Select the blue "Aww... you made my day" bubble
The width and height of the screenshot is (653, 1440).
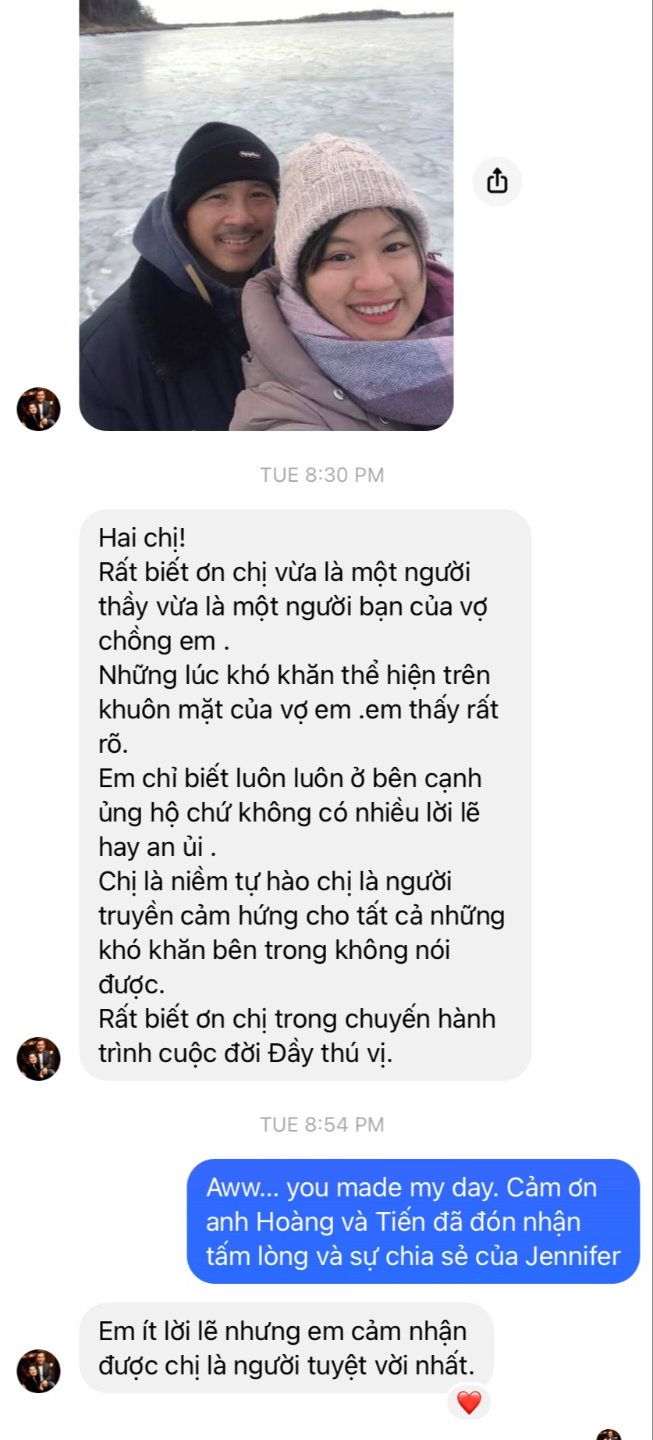coord(413,1221)
